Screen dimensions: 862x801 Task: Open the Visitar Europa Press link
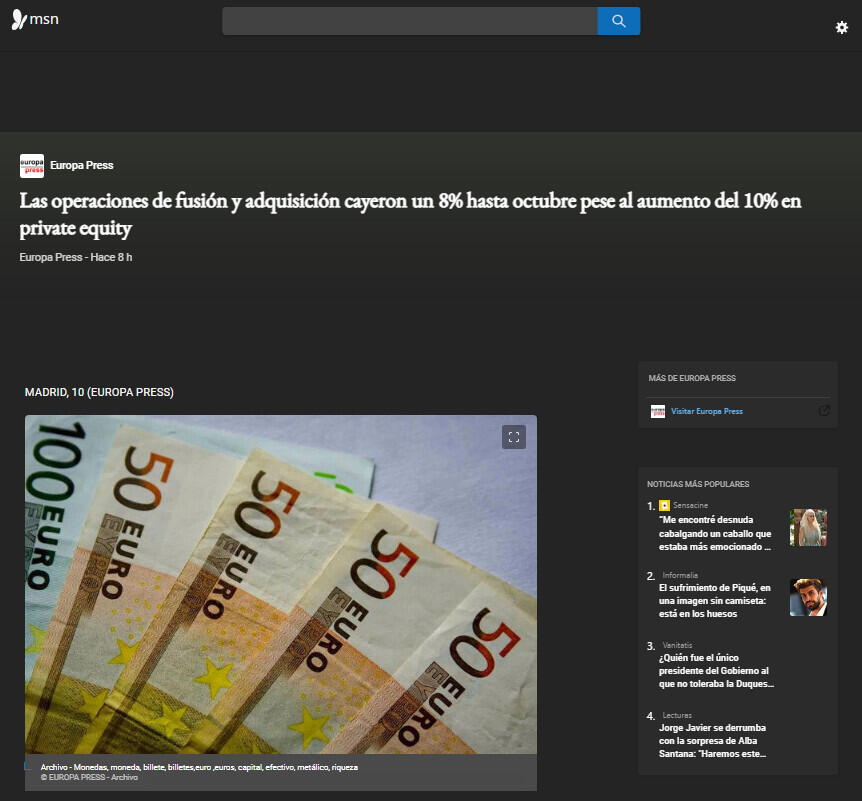pyautogui.click(x=706, y=411)
